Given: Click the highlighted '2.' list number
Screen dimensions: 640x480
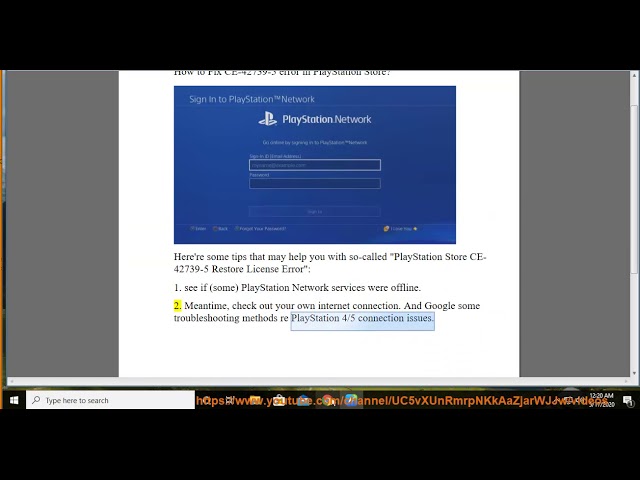Looking at the screenshot, I should pos(178,306).
